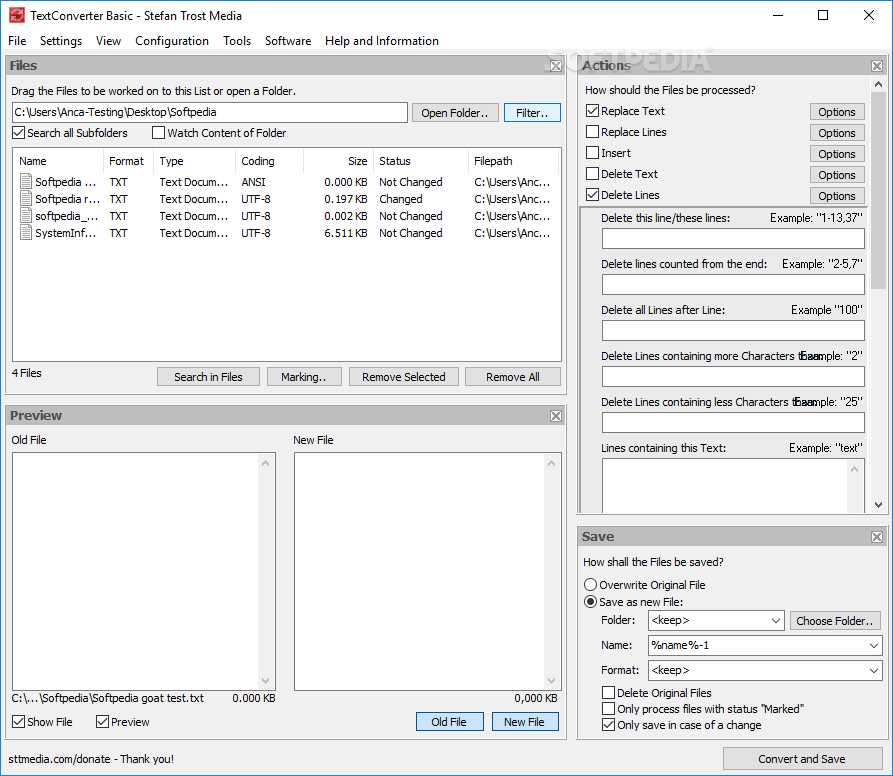The width and height of the screenshot is (893, 776).
Task: Expand the Format dropdown in Save panel
Action: coord(874,671)
